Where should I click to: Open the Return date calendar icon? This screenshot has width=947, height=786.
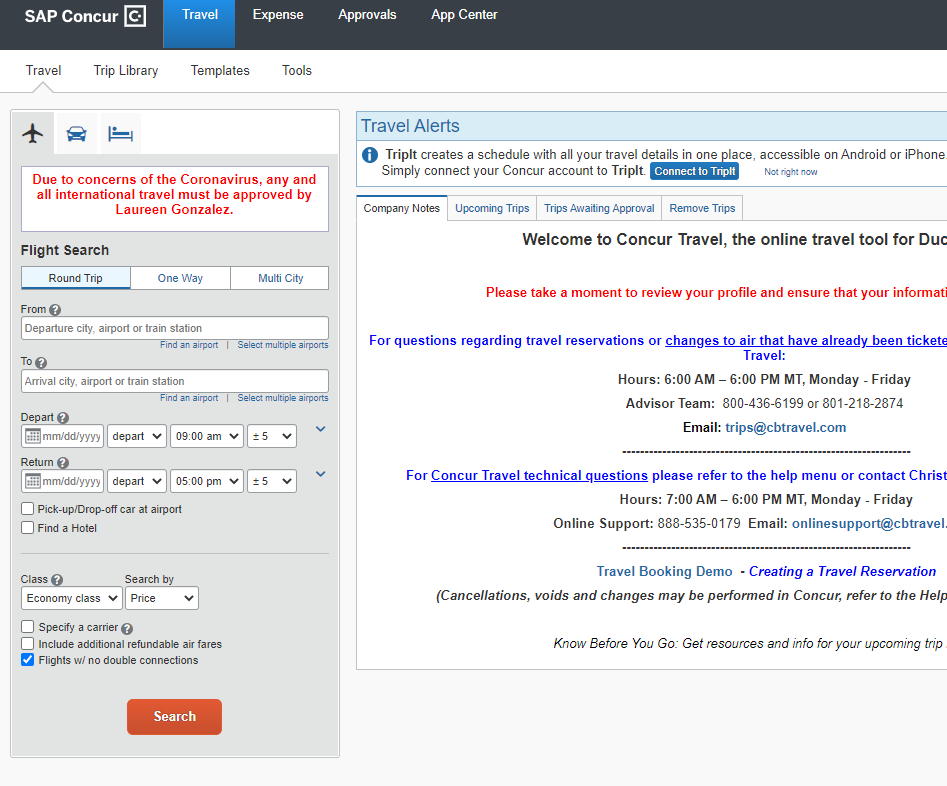click(33, 482)
